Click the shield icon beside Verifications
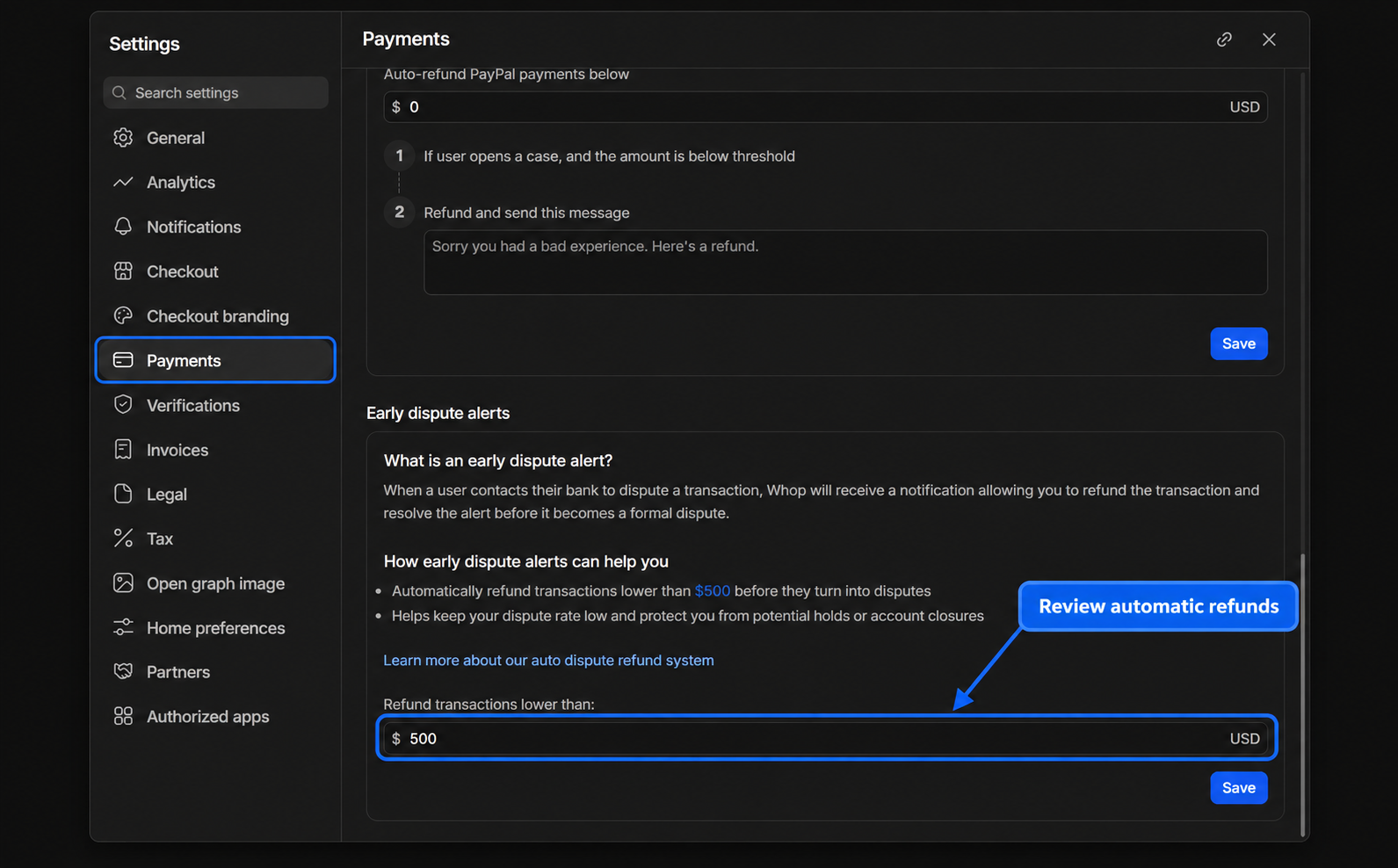Viewport: 1398px width, 868px height. (x=123, y=405)
